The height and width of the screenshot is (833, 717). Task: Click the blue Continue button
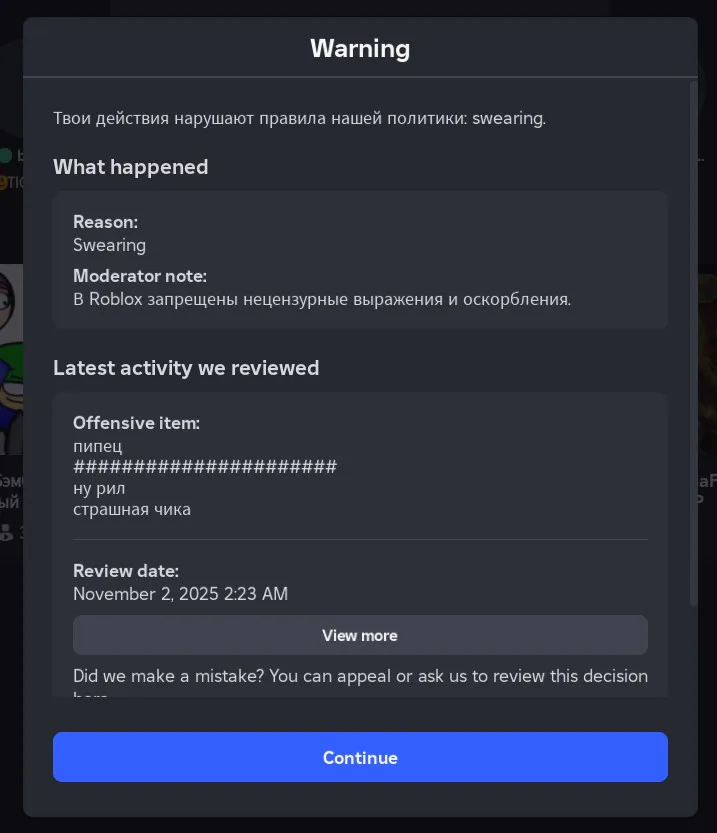coord(360,757)
